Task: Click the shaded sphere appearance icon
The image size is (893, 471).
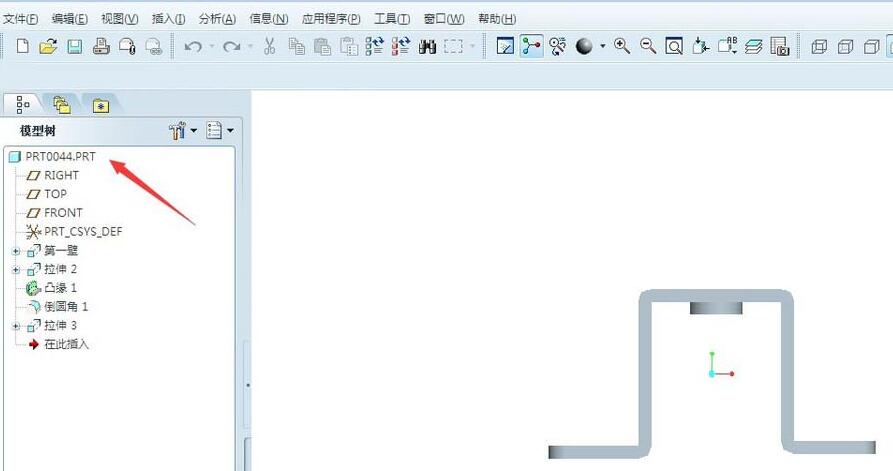Action: pos(584,46)
